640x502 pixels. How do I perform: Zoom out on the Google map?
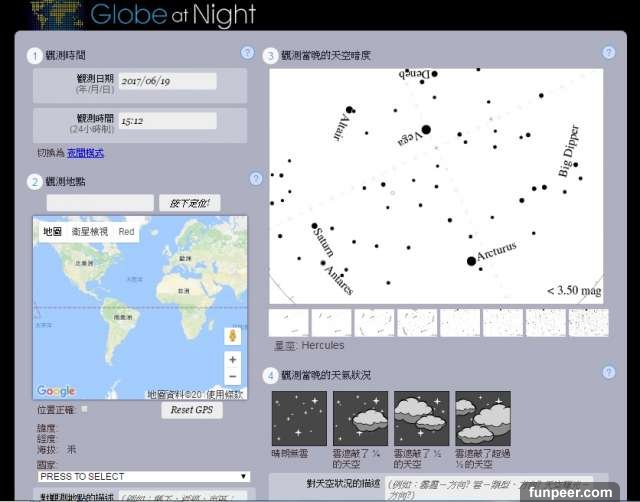pyautogui.click(x=233, y=377)
